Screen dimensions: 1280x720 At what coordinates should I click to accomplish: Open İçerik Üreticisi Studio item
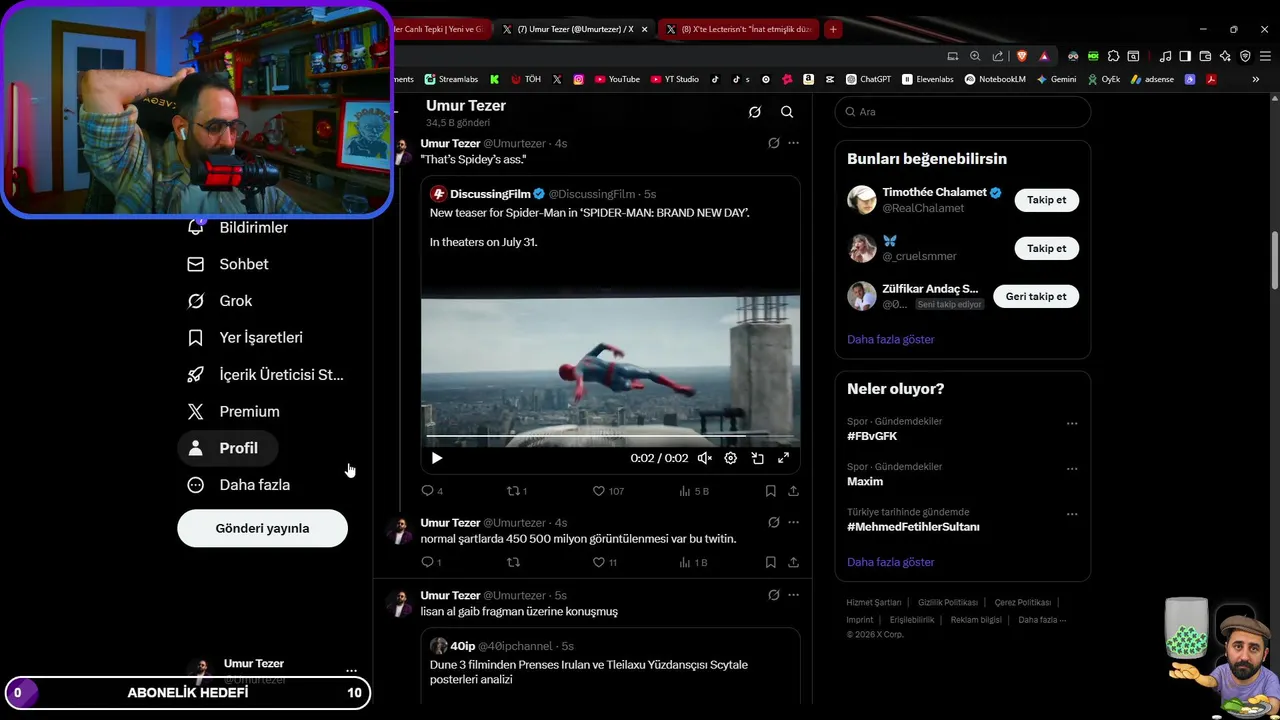coord(266,375)
